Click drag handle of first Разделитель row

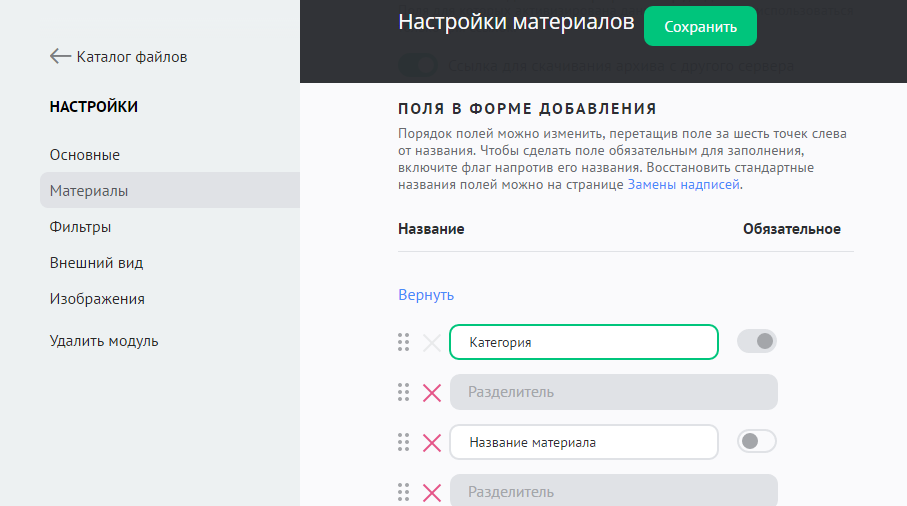click(x=404, y=392)
